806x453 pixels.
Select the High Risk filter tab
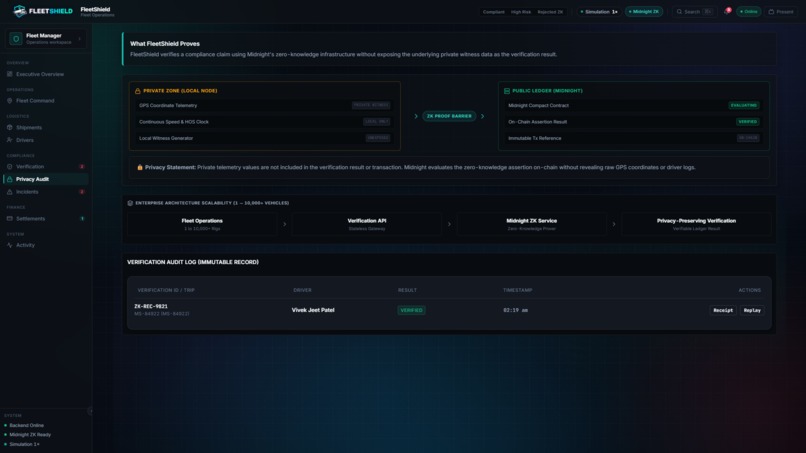coord(521,12)
